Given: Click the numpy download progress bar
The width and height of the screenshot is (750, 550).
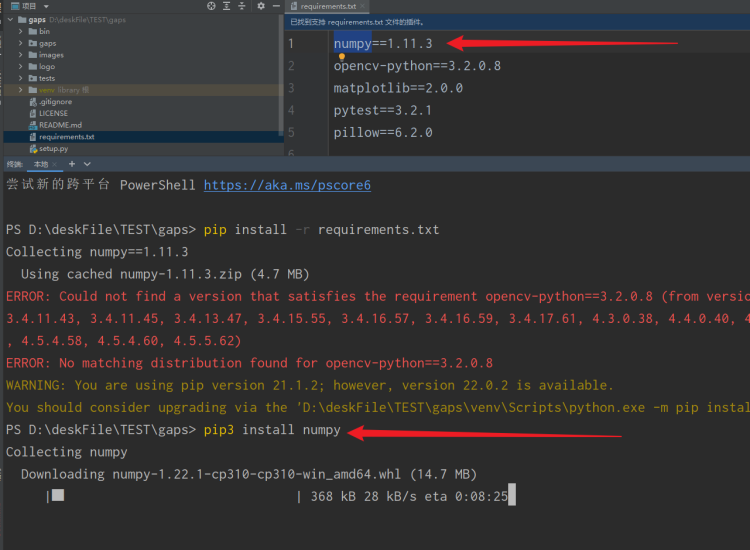Looking at the screenshot, I should (174, 496).
